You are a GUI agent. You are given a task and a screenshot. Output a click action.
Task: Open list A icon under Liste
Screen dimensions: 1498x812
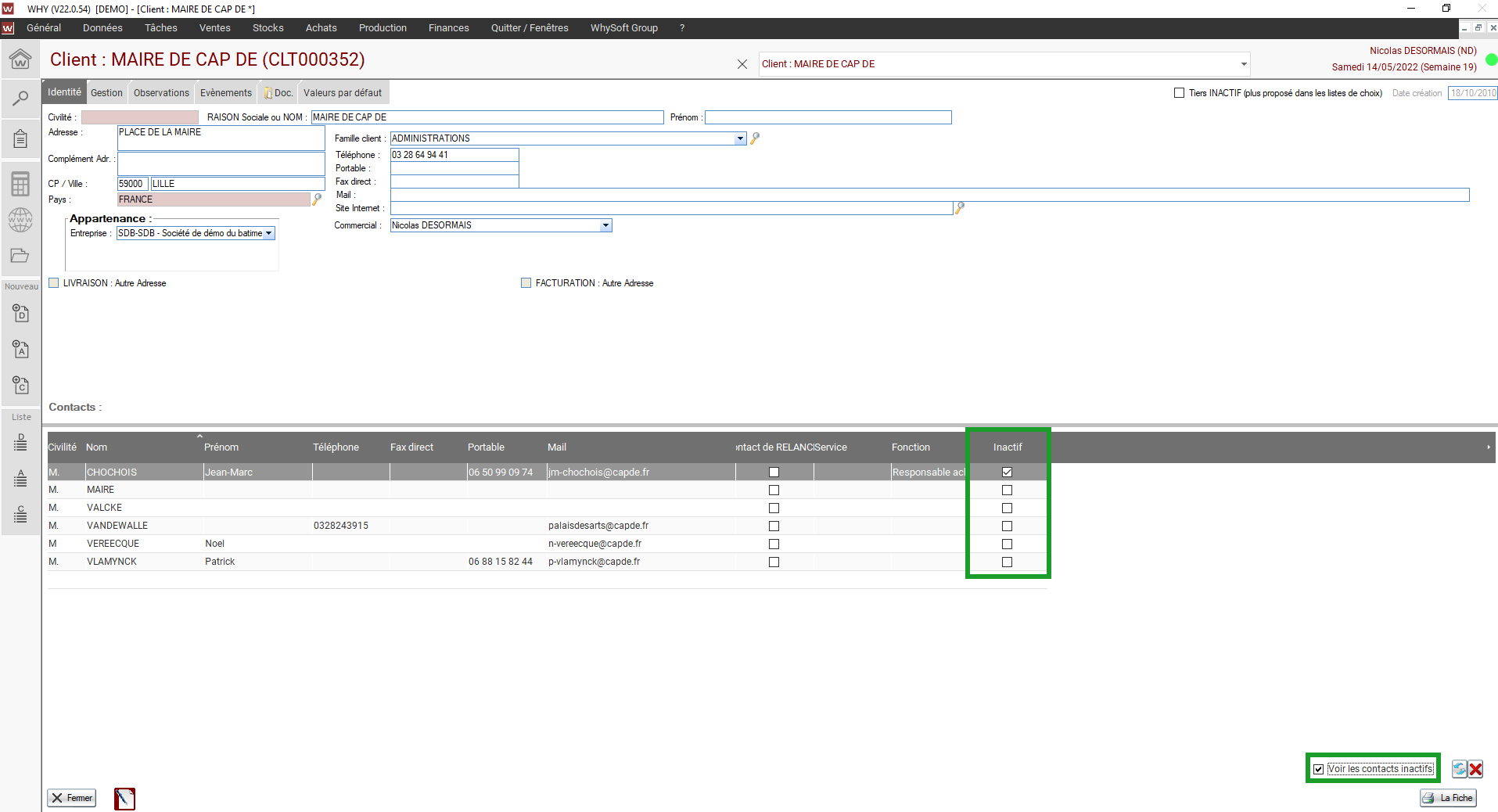pos(21,479)
